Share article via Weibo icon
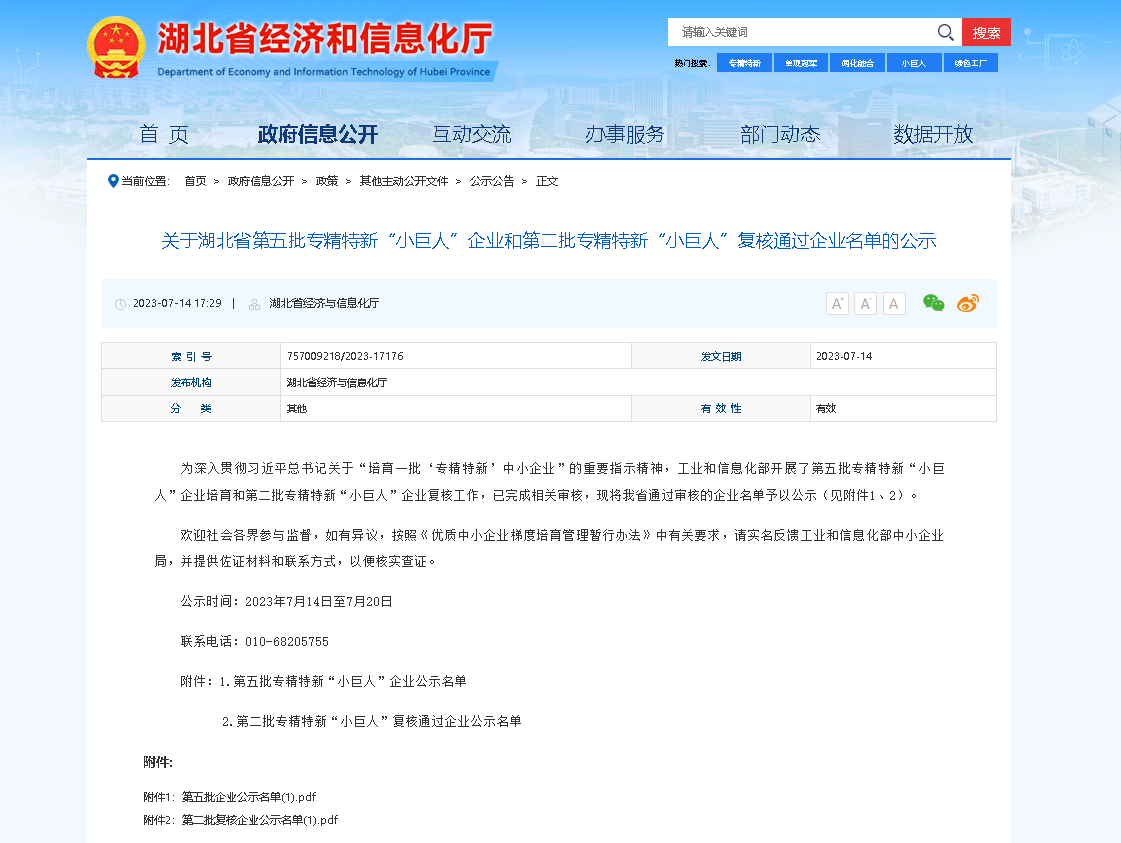Viewport: 1121px width, 843px height. click(968, 303)
